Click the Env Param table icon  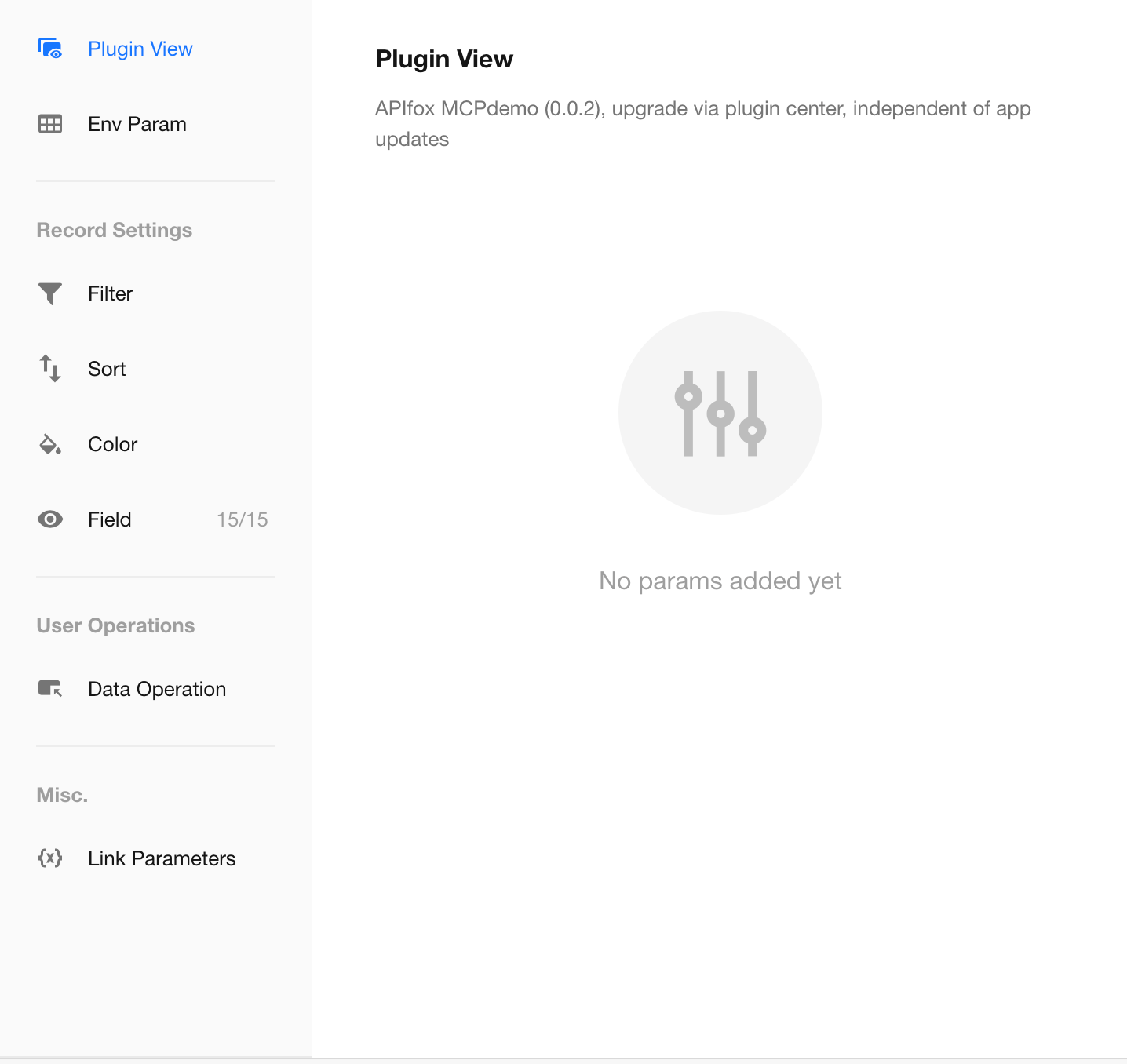click(x=50, y=124)
